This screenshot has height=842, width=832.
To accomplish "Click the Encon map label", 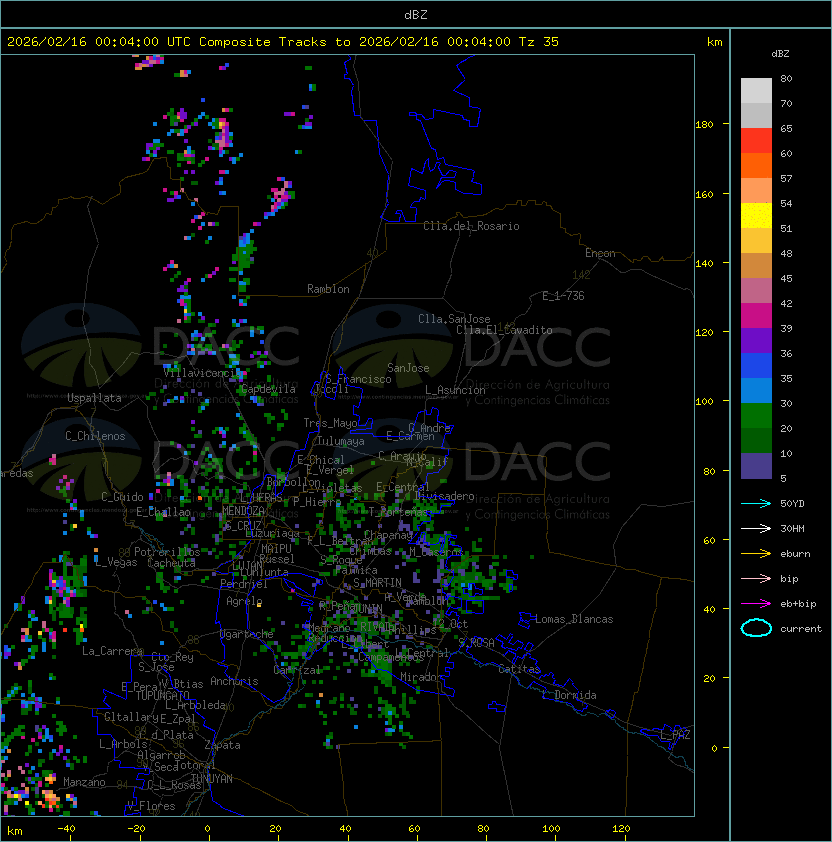I will [600, 253].
